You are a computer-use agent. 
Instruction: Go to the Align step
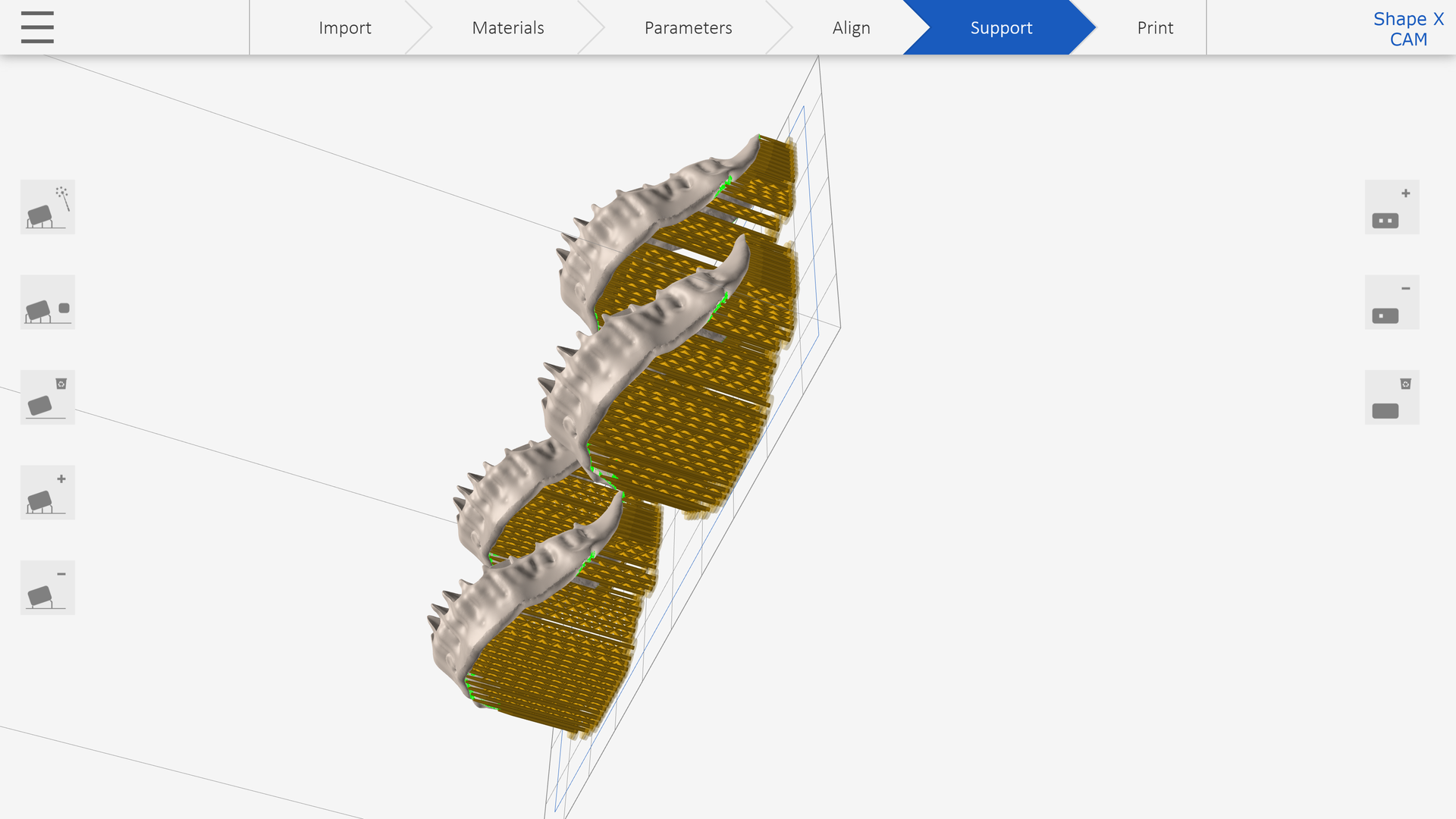[x=851, y=27]
